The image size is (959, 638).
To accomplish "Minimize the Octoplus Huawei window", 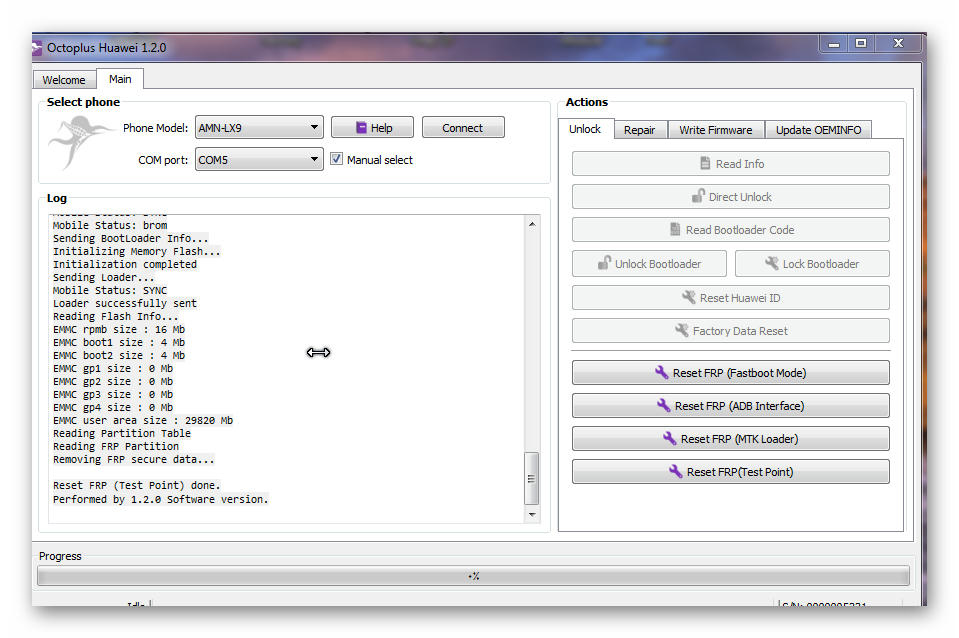I will coord(834,43).
